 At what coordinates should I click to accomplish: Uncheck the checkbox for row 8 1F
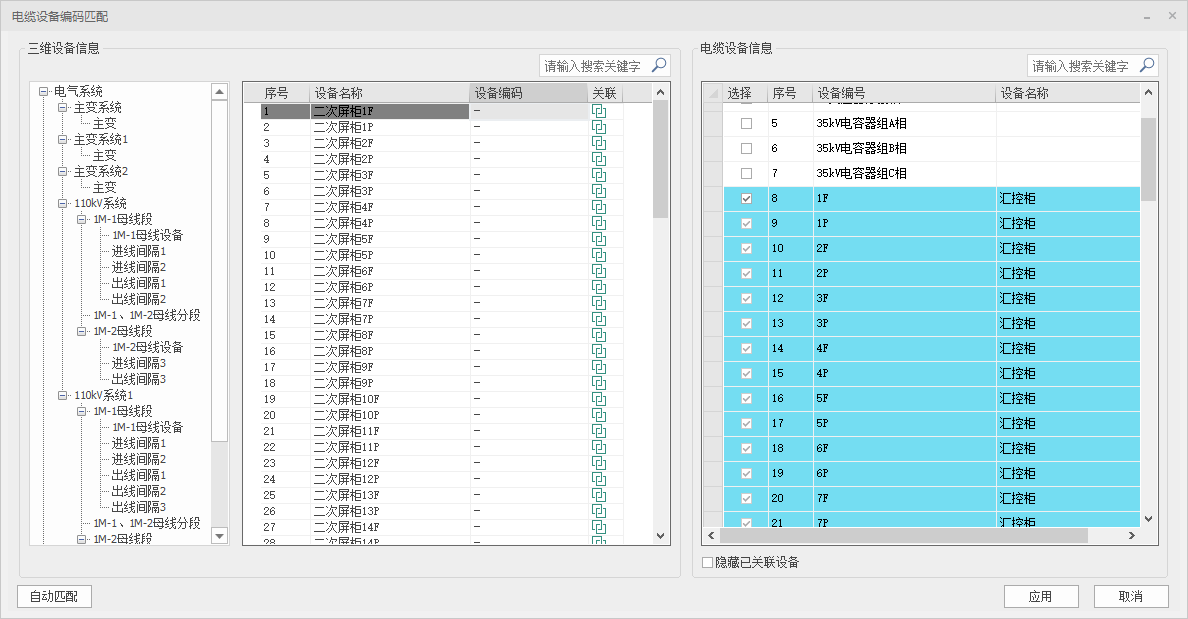pos(746,199)
